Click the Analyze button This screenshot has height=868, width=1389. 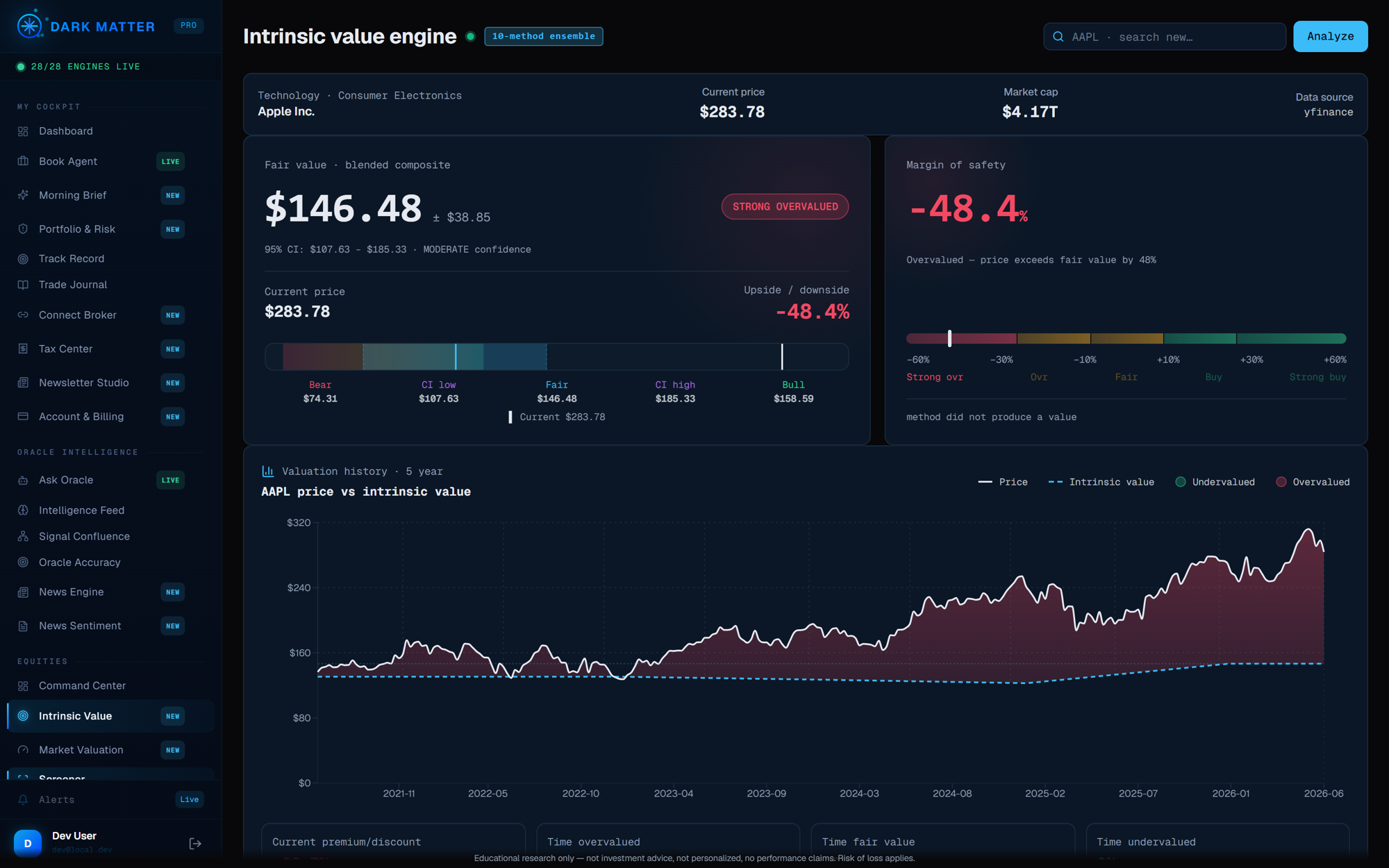coord(1330,36)
